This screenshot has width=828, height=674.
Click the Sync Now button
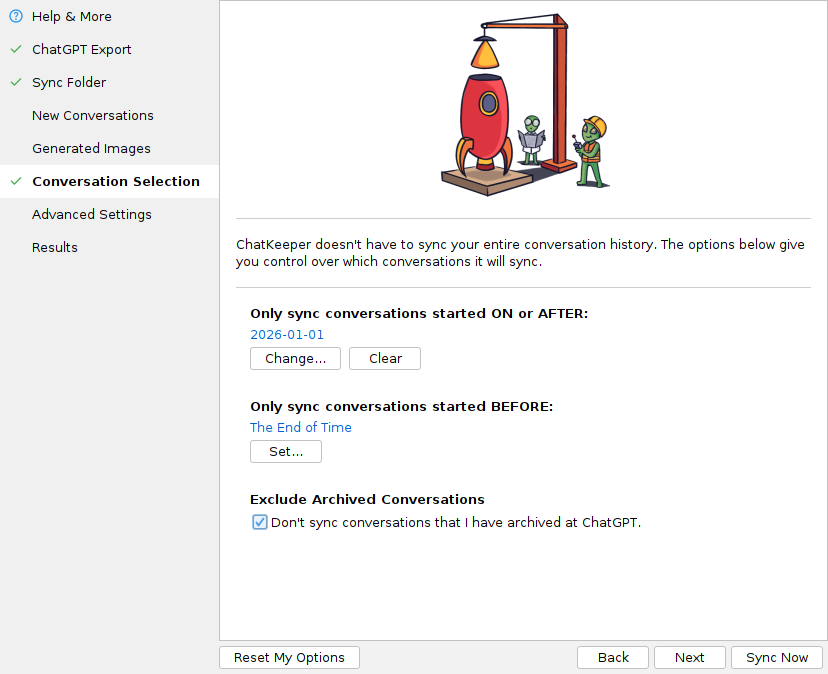[777, 657]
